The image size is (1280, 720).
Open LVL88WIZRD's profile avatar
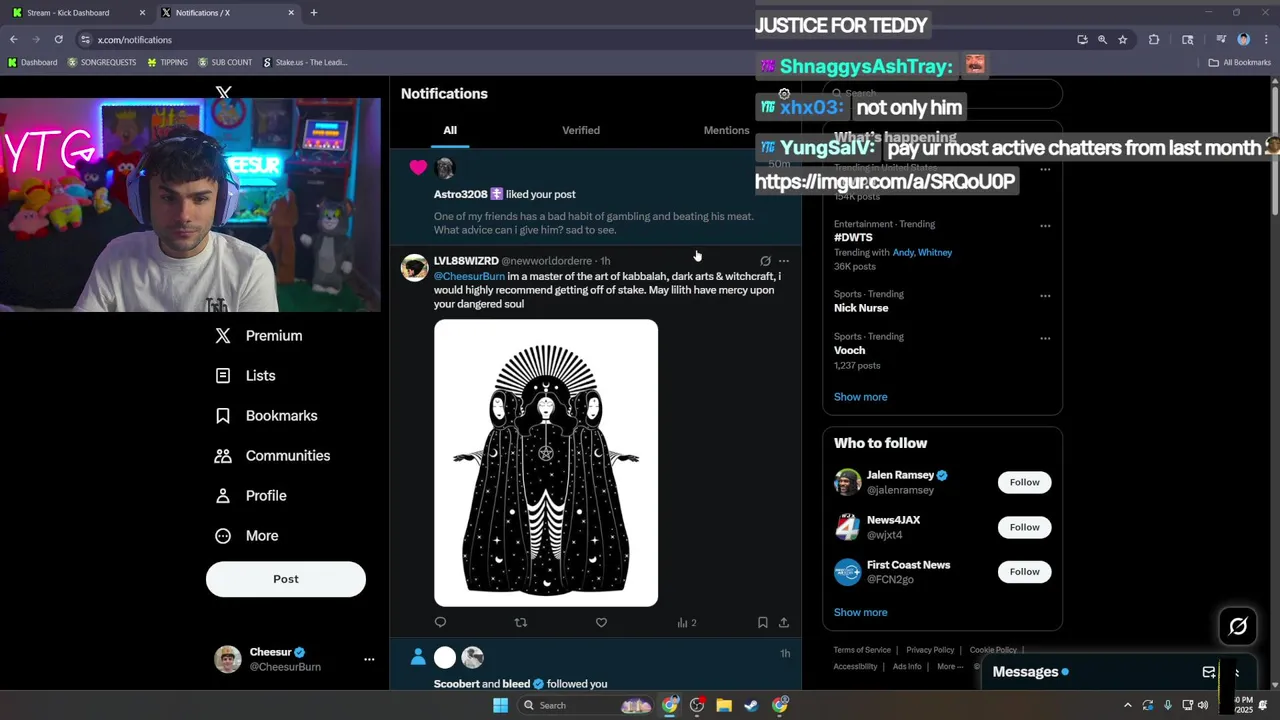coord(415,267)
